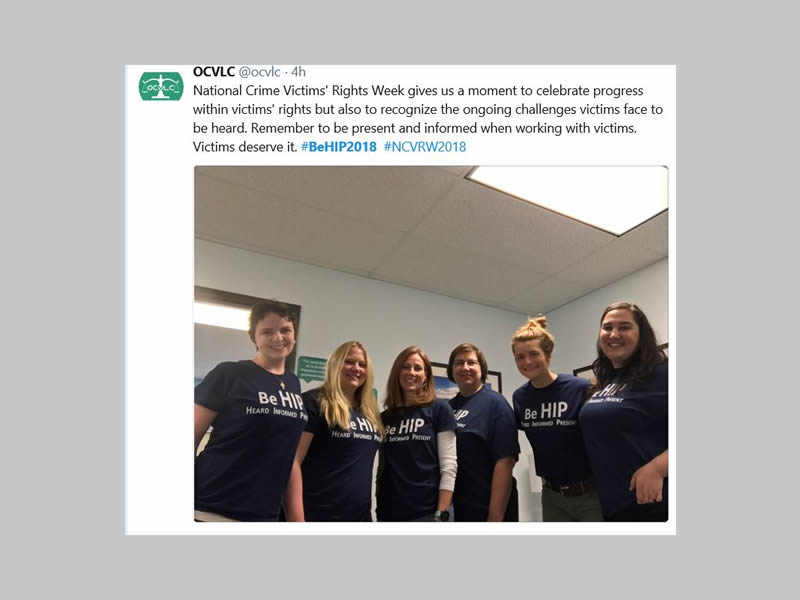Click the white long sleeve in the photo

447,460
